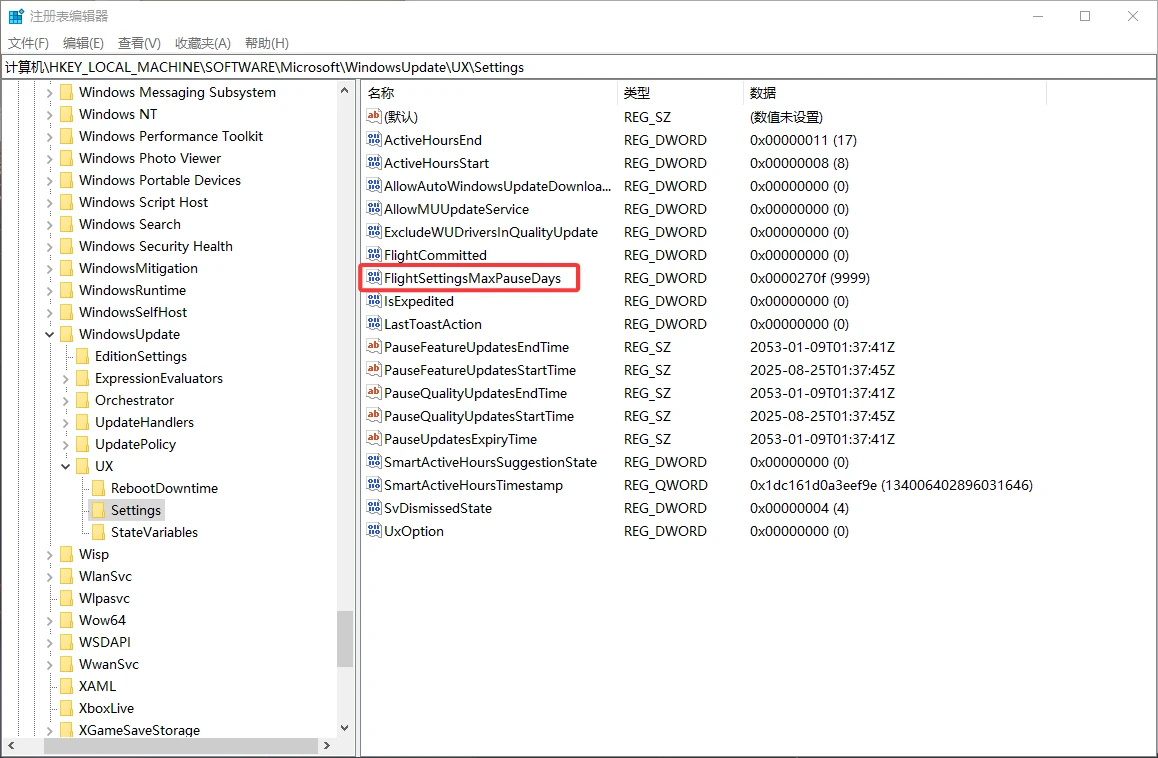The width and height of the screenshot is (1158, 758).
Task: Click the (默认) default string value icon
Action: (374, 116)
